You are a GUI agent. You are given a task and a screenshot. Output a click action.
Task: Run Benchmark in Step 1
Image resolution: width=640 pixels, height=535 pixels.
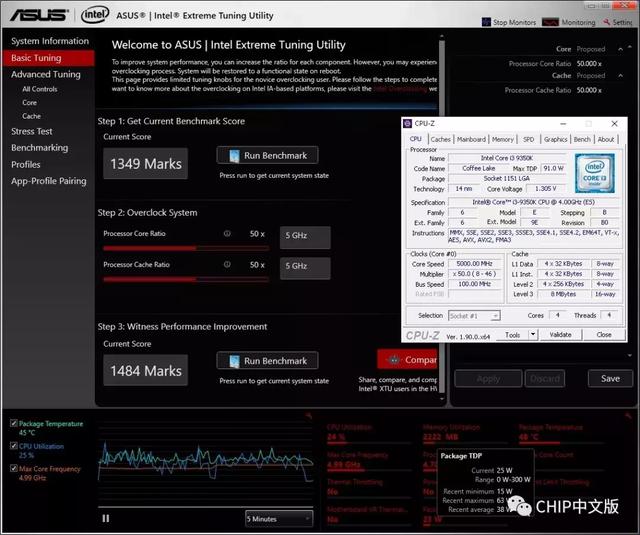coord(267,155)
